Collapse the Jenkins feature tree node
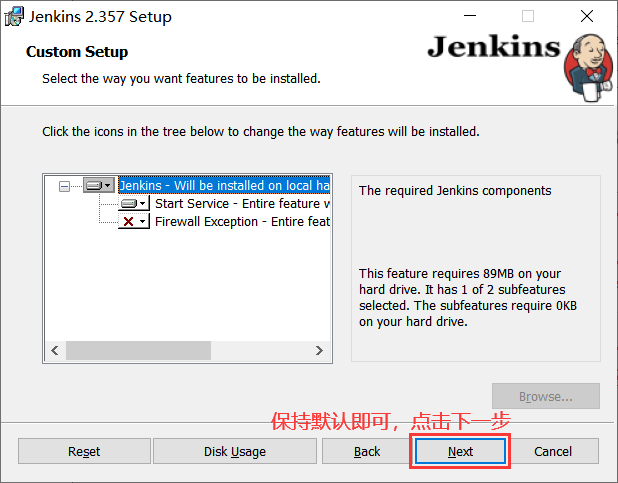This screenshot has height=483, width=618. pyautogui.click(x=64, y=186)
